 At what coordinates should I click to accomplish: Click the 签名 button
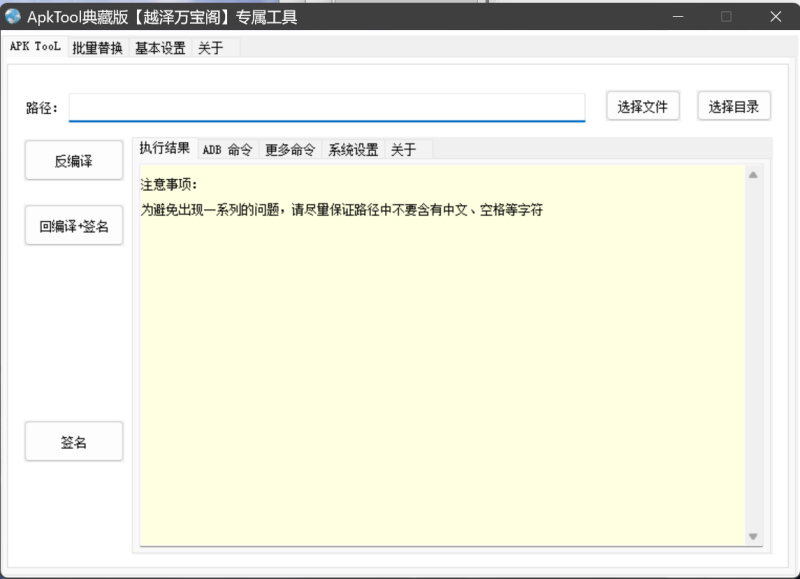pyautogui.click(x=74, y=442)
